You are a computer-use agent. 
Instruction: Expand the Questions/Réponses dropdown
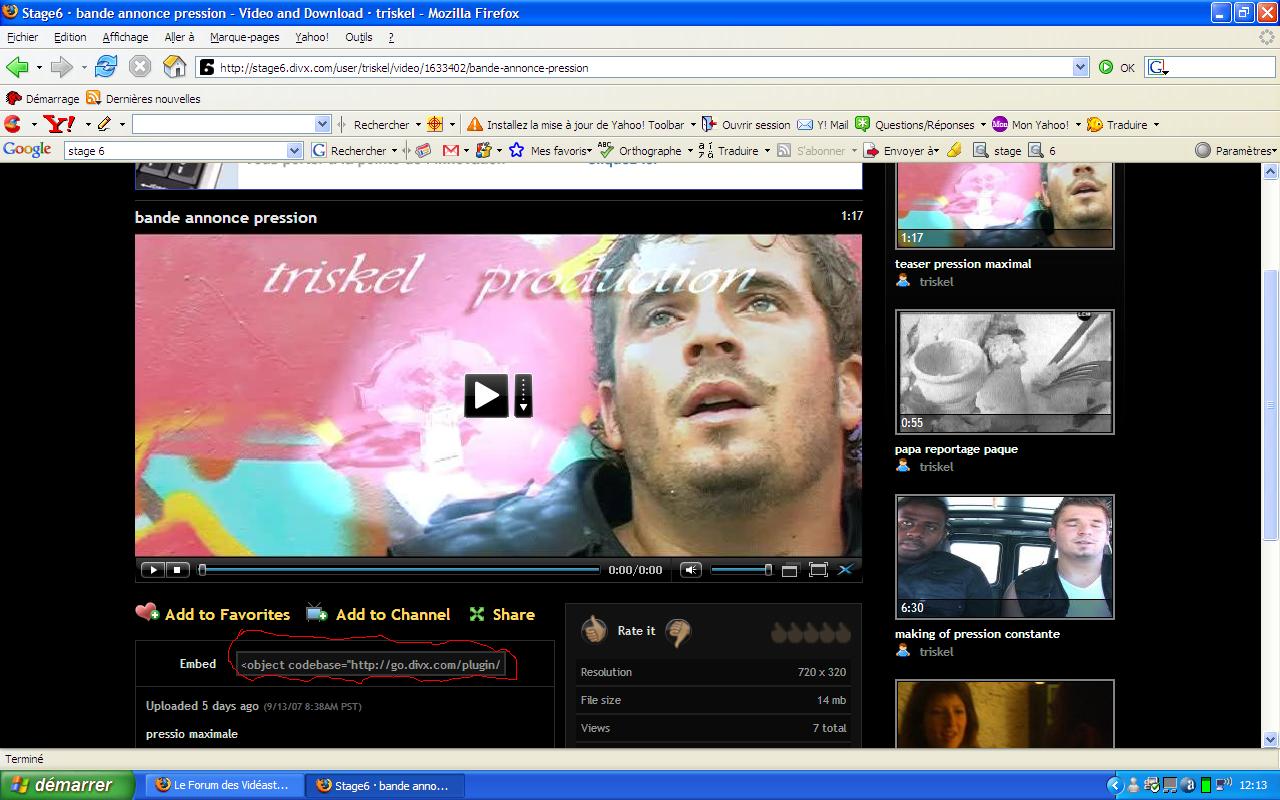(x=983, y=125)
